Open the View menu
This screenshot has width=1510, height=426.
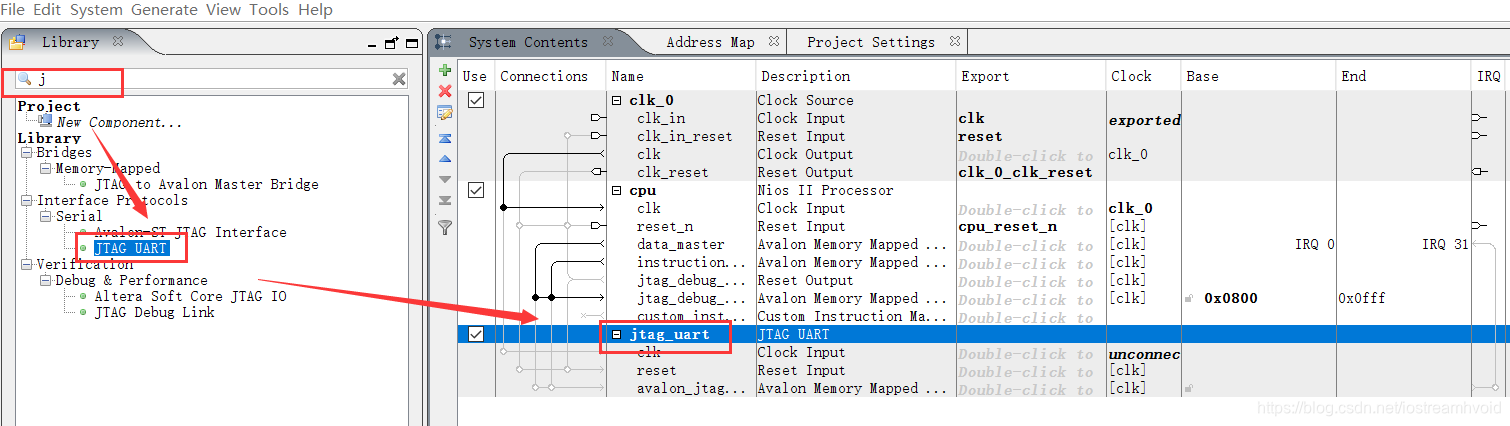point(223,10)
